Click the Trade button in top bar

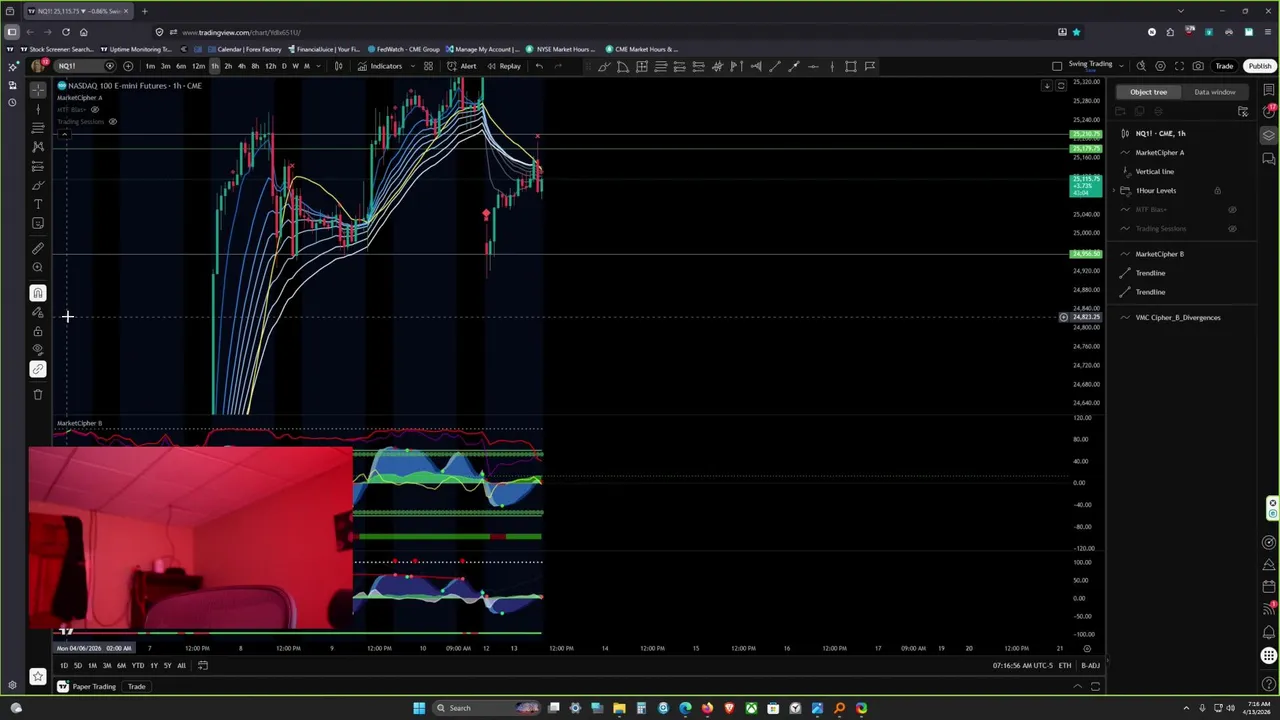(1224, 66)
